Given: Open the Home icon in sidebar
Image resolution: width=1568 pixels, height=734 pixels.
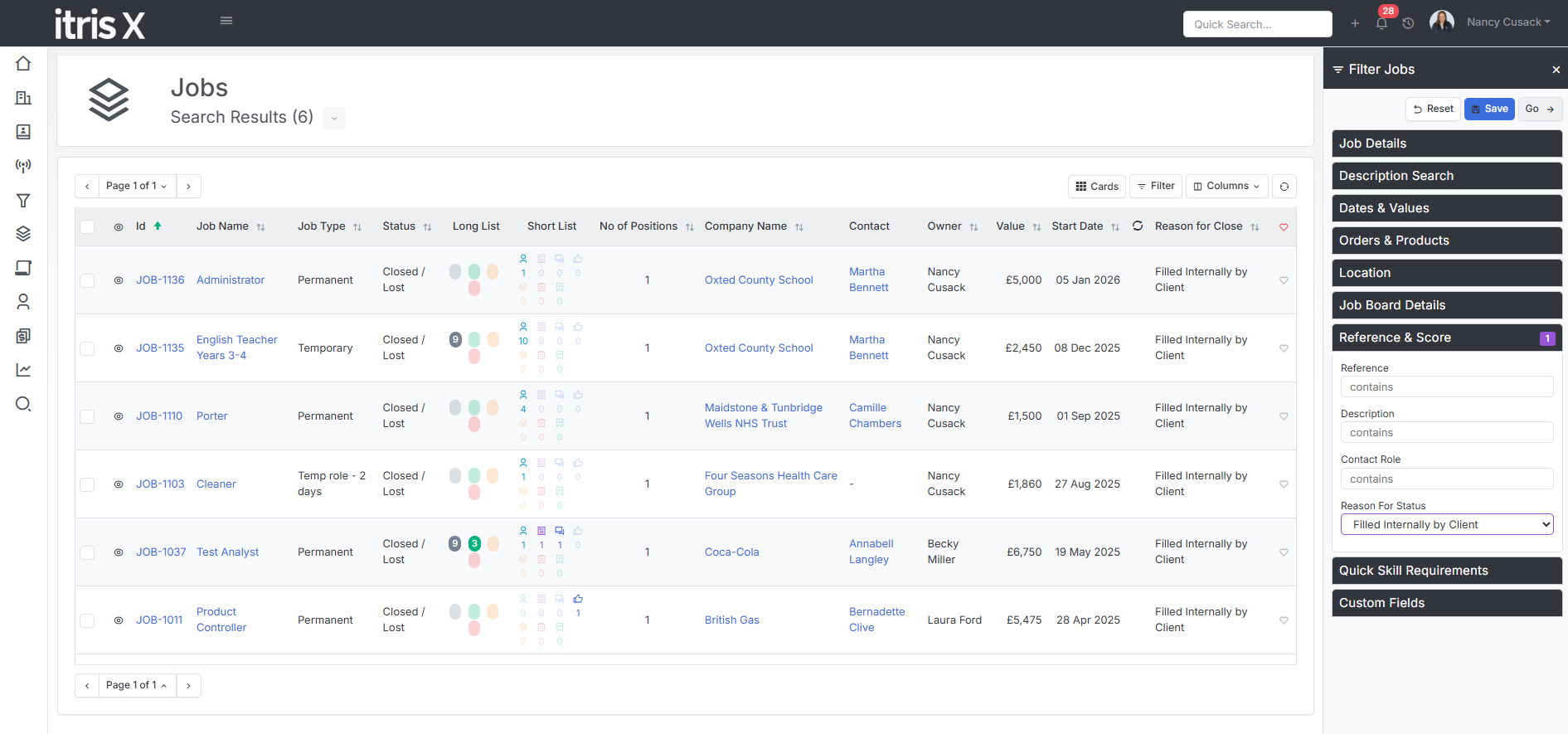Looking at the screenshot, I should tap(23, 64).
